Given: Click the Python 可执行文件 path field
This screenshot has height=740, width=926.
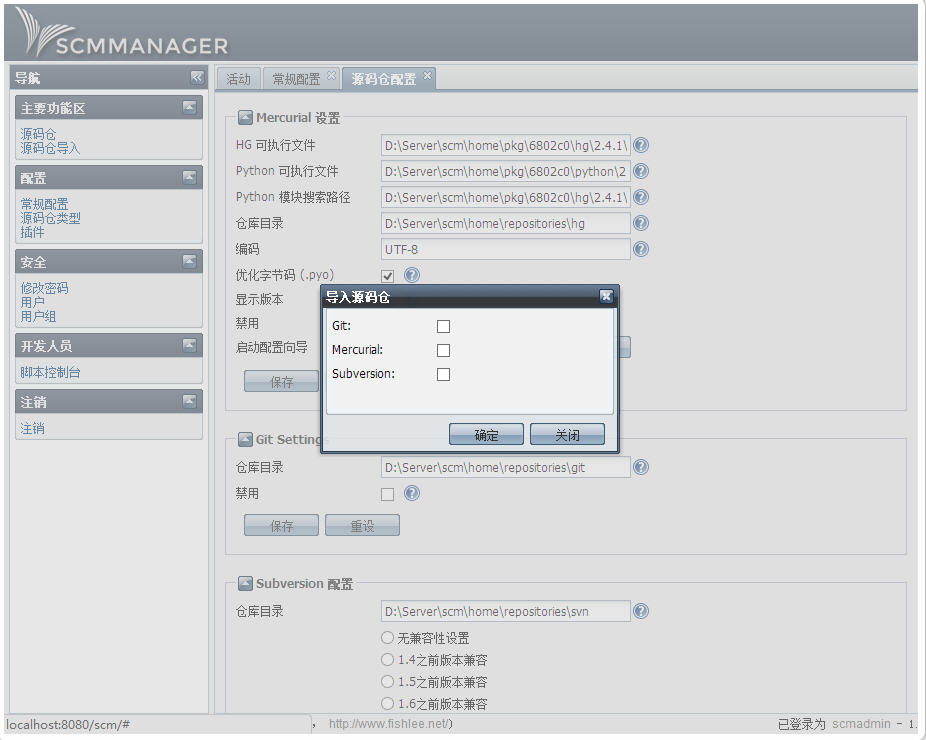Looking at the screenshot, I should pyautogui.click(x=506, y=171).
